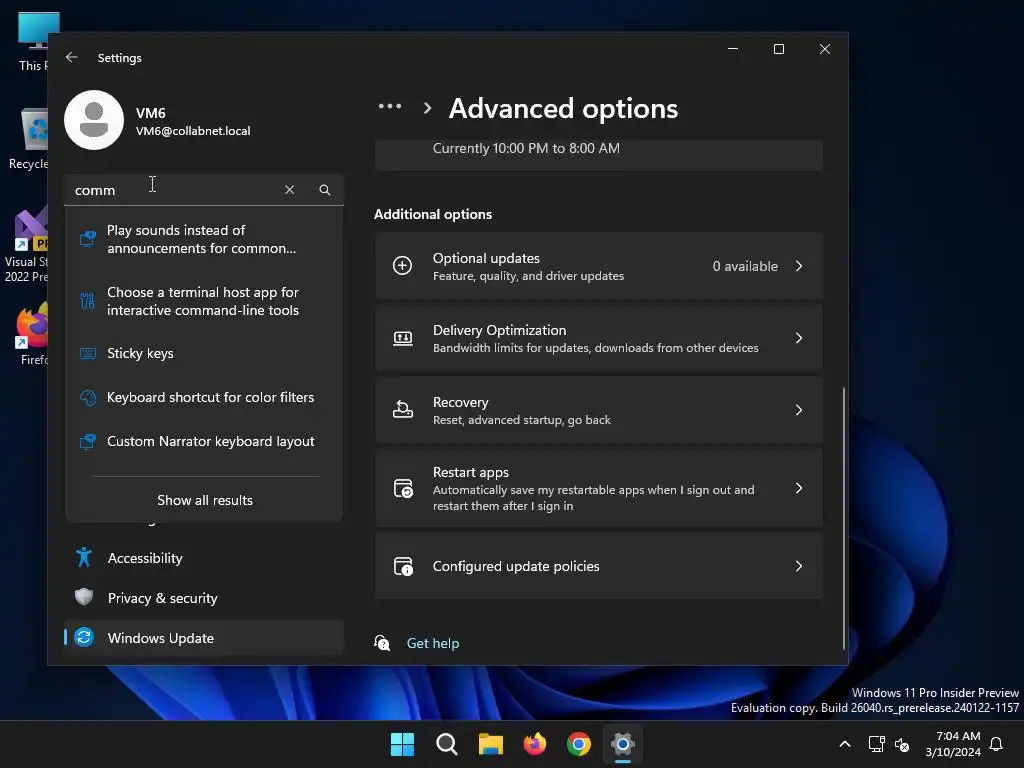
Task: Launch Google Chrome from the taskbar
Action: (579, 744)
